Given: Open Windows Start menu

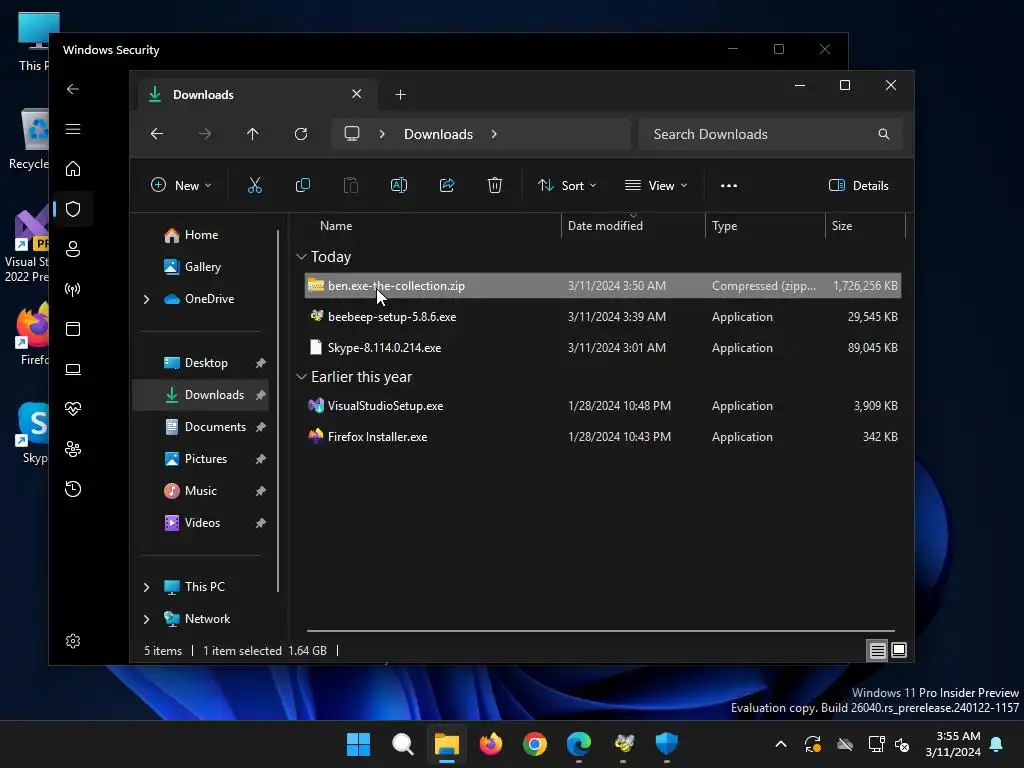Looking at the screenshot, I should [358, 744].
